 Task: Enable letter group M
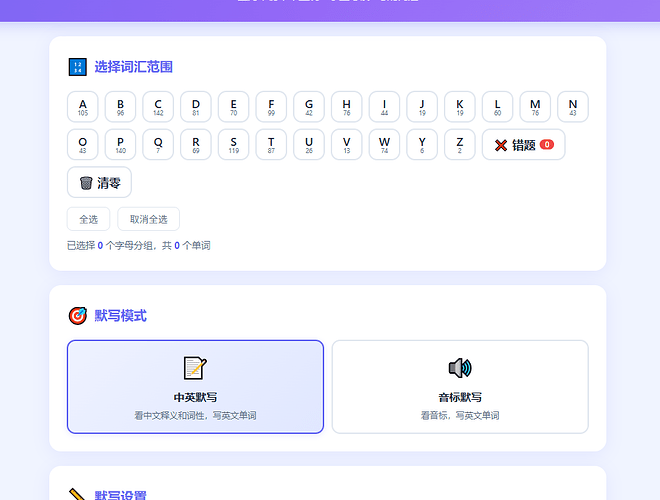(x=535, y=107)
